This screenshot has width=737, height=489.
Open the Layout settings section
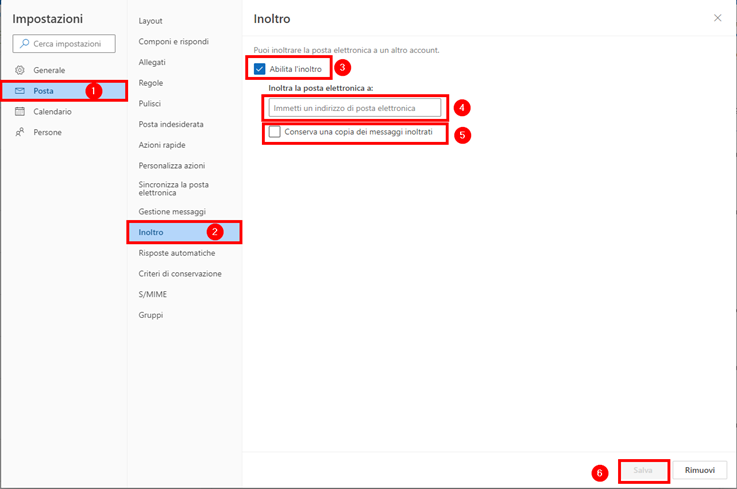(150, 21)
